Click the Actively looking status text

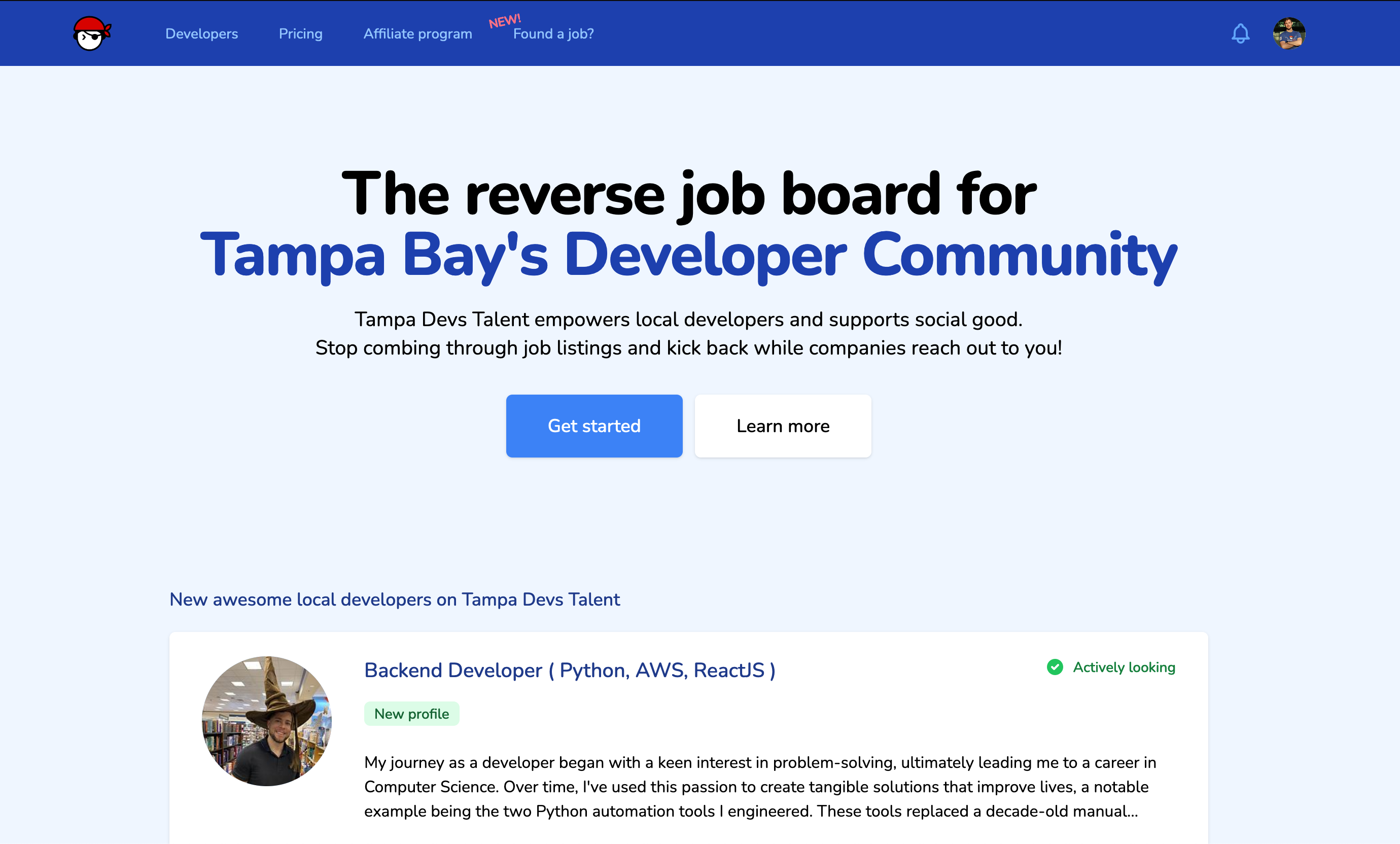(x=1124, y=667)
